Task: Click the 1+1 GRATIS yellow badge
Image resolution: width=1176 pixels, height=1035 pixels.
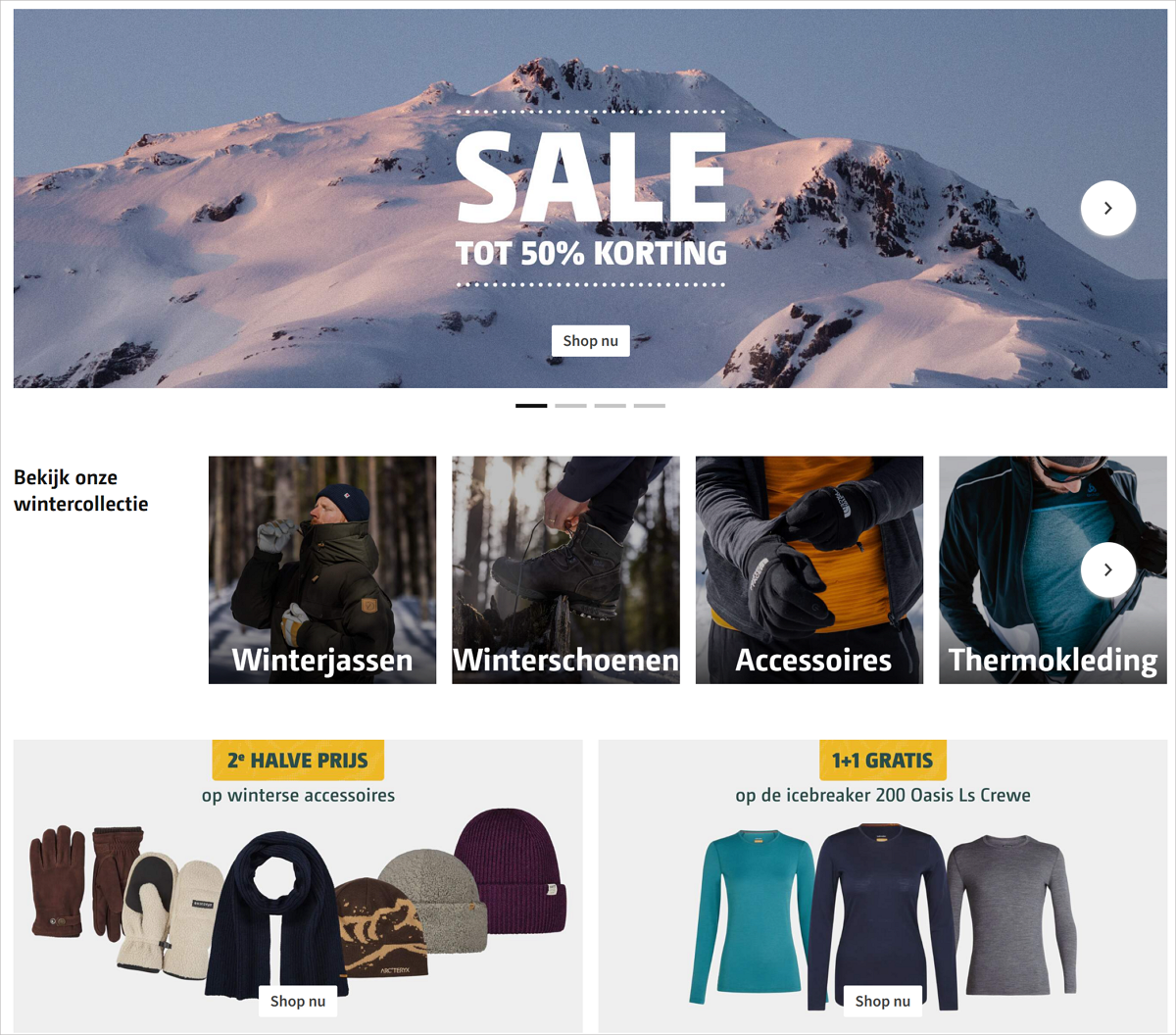Action: coord(883,760)
